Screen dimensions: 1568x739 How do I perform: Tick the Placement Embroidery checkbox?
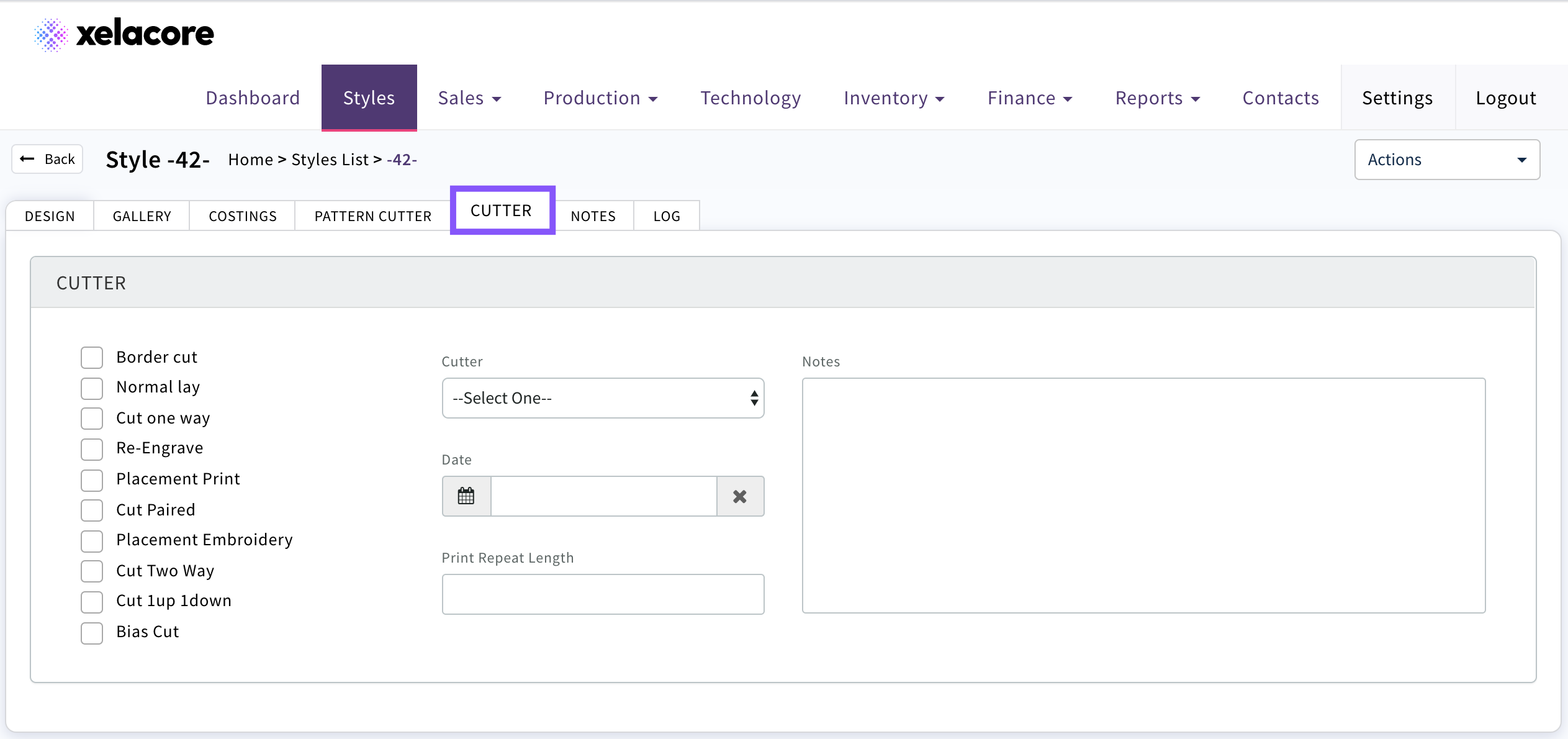pyautogui.click(x=92, y=540)
